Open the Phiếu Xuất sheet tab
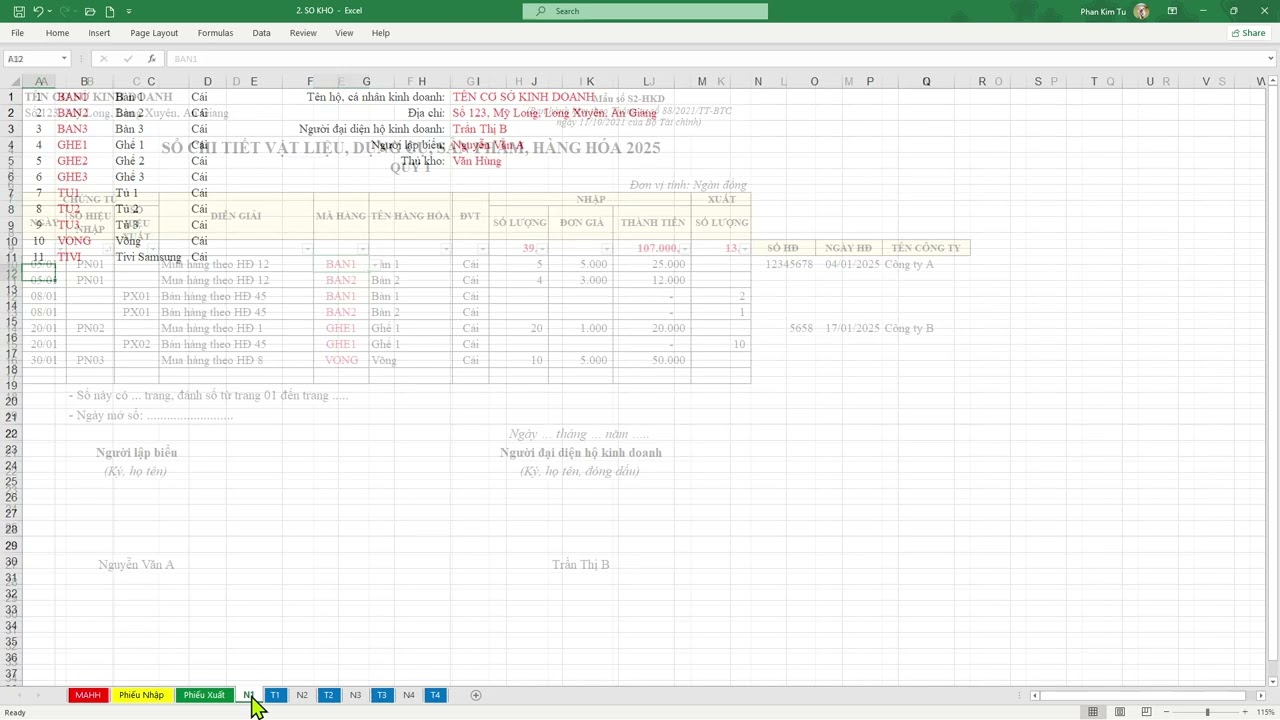The image size is (1280, 720). (x=204, y=695)
